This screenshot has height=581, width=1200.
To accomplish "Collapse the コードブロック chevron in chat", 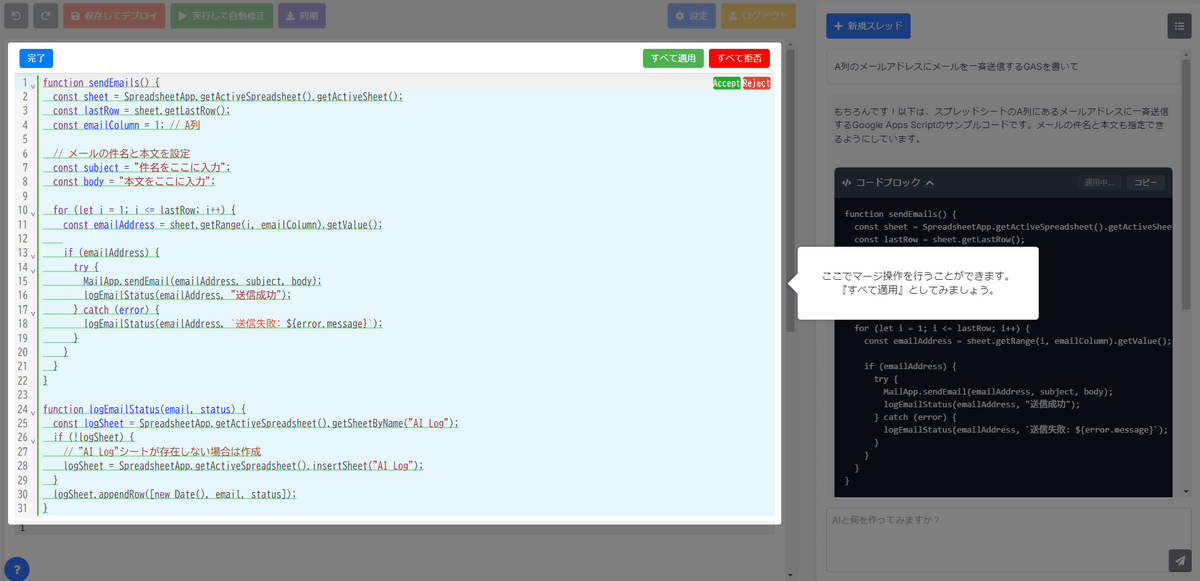I will pyautogui.click(x=929, y=183).
